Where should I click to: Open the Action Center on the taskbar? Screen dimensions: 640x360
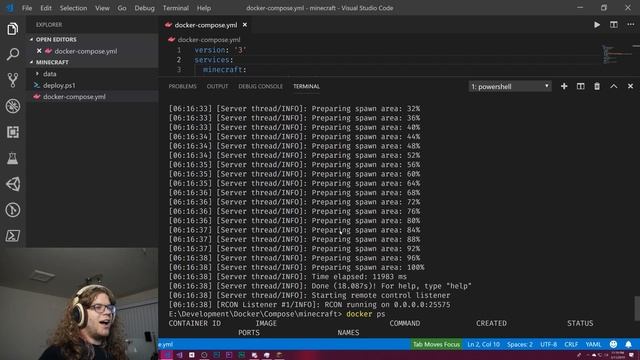pyautogui.click(x=632, y=355)
